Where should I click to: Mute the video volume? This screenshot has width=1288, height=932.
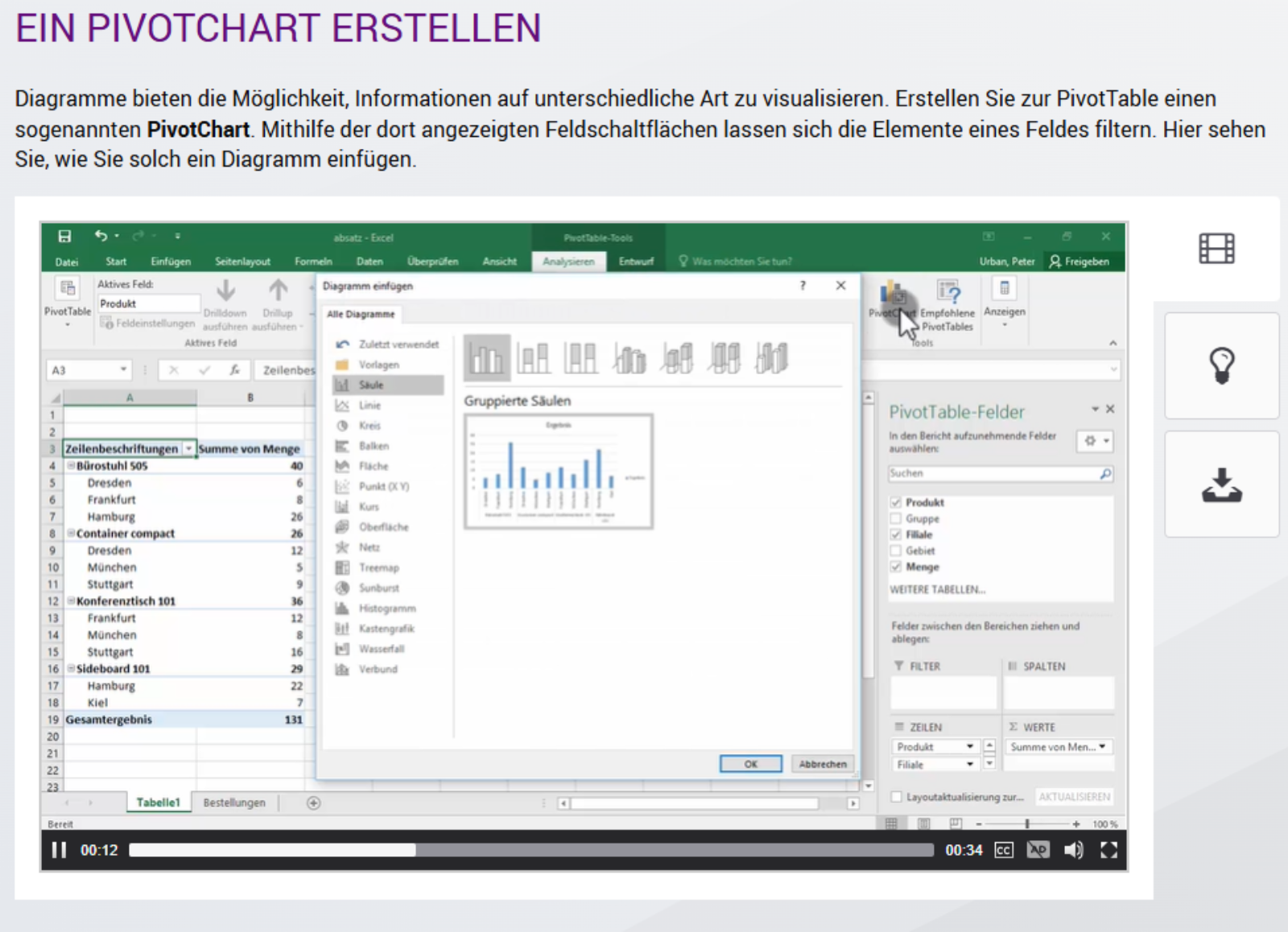click(1073, 850)
